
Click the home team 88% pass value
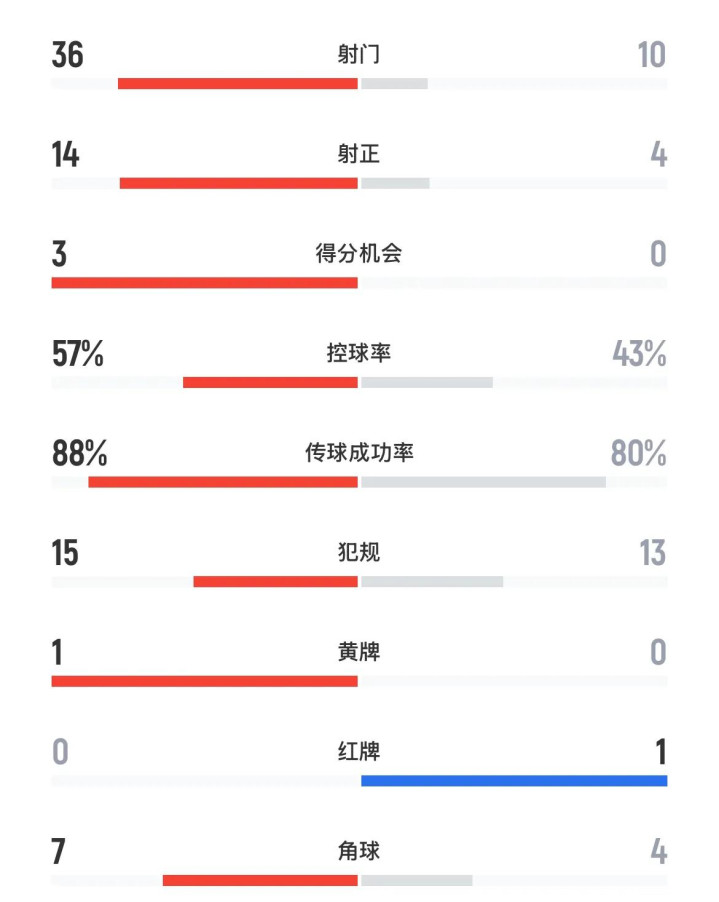click(79, 453)
